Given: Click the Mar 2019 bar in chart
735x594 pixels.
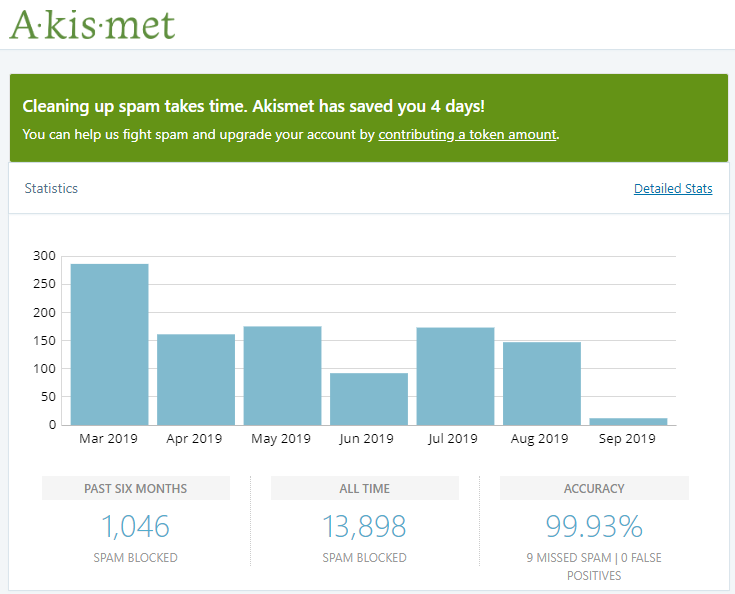Looking at the screenshot, I should click(110, 345).
